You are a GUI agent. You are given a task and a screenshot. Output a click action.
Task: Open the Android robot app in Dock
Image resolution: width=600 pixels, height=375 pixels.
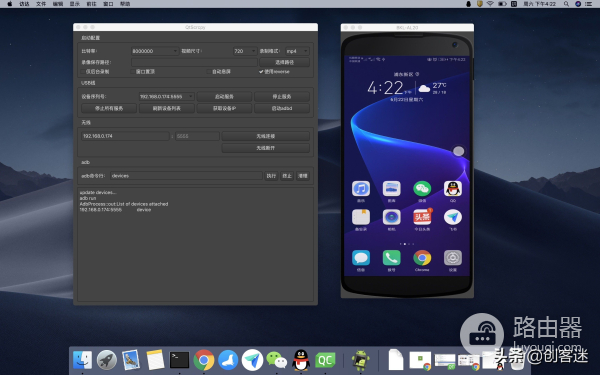360,360
